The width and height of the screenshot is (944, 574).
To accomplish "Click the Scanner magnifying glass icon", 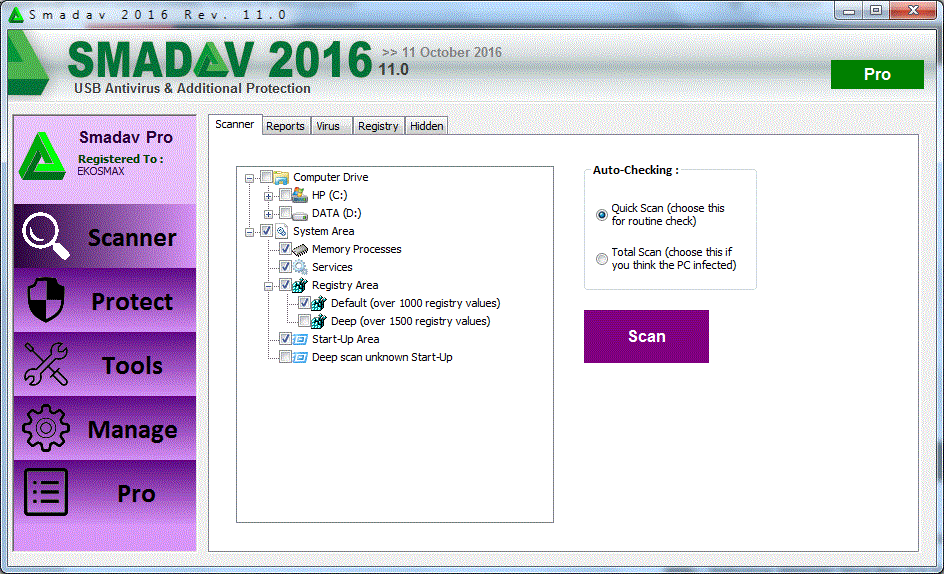I will (x=46, y=236).
